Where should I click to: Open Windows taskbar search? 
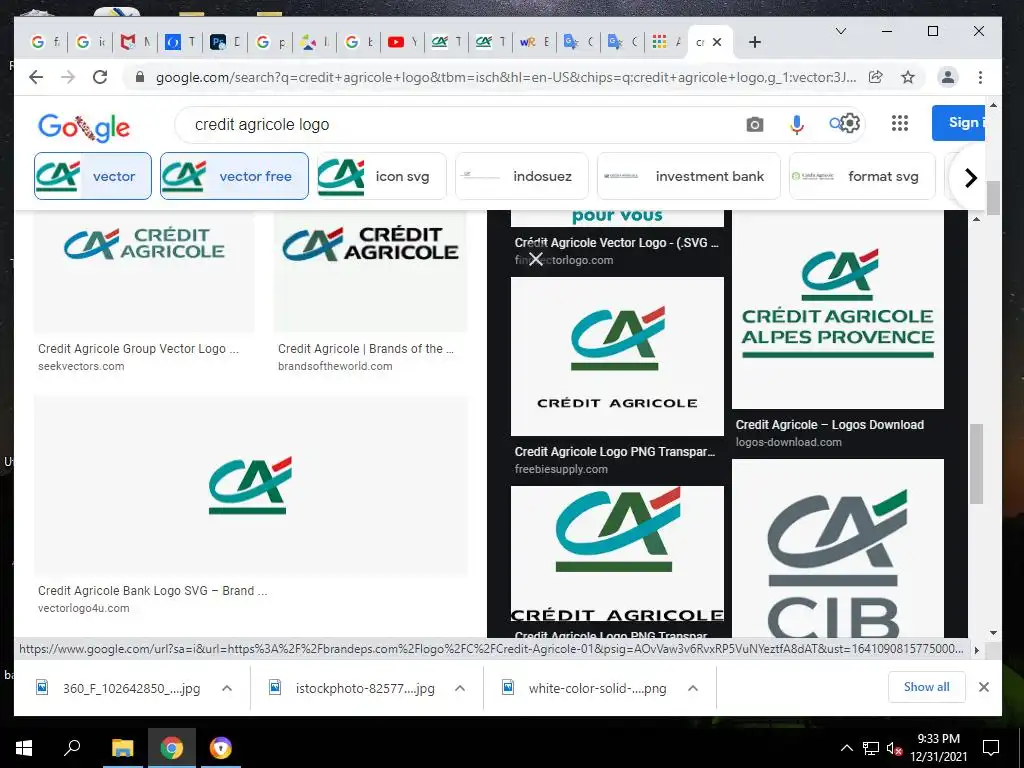(x=72, y=748)
